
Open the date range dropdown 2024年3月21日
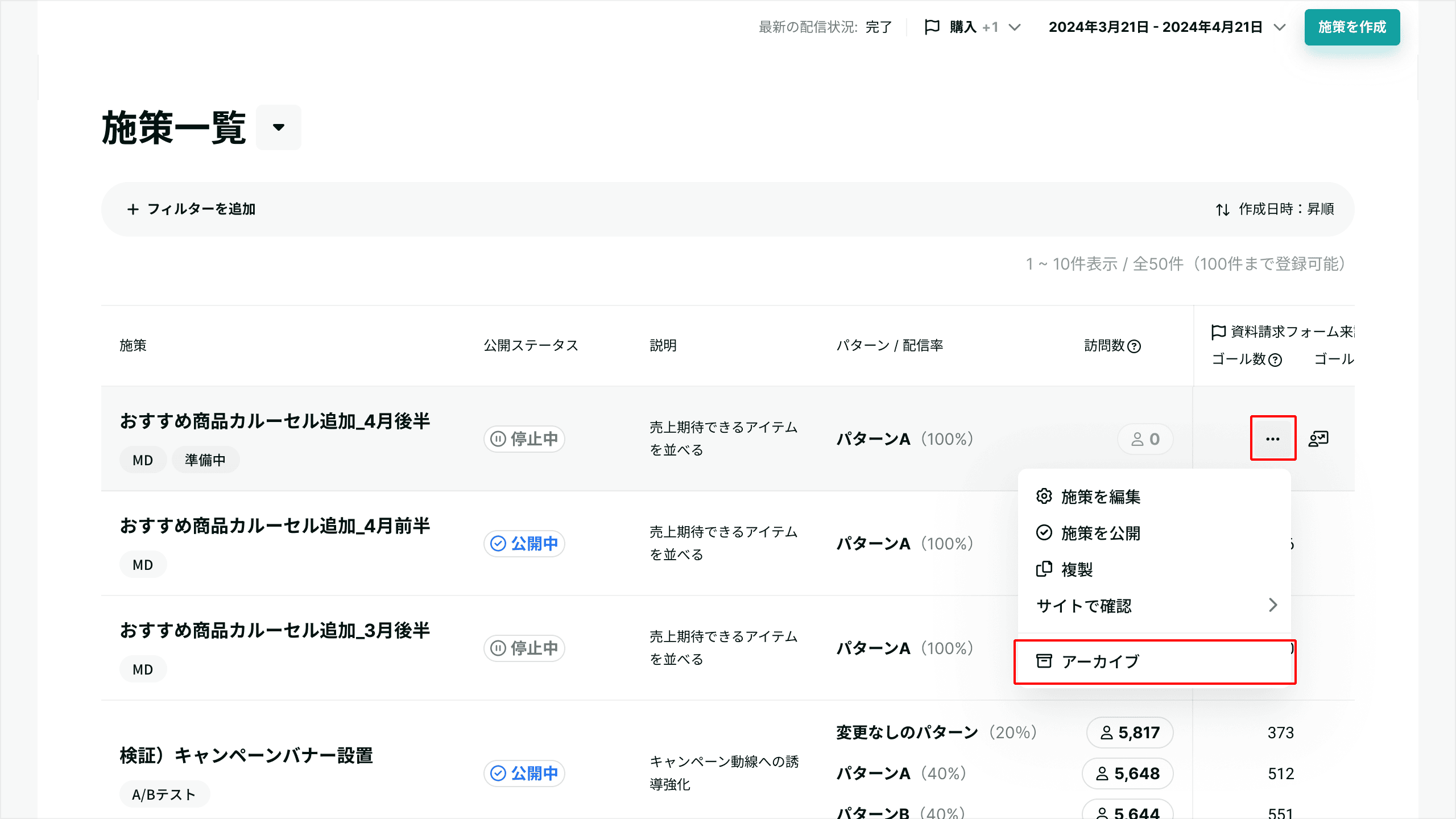coord(1167,27)
